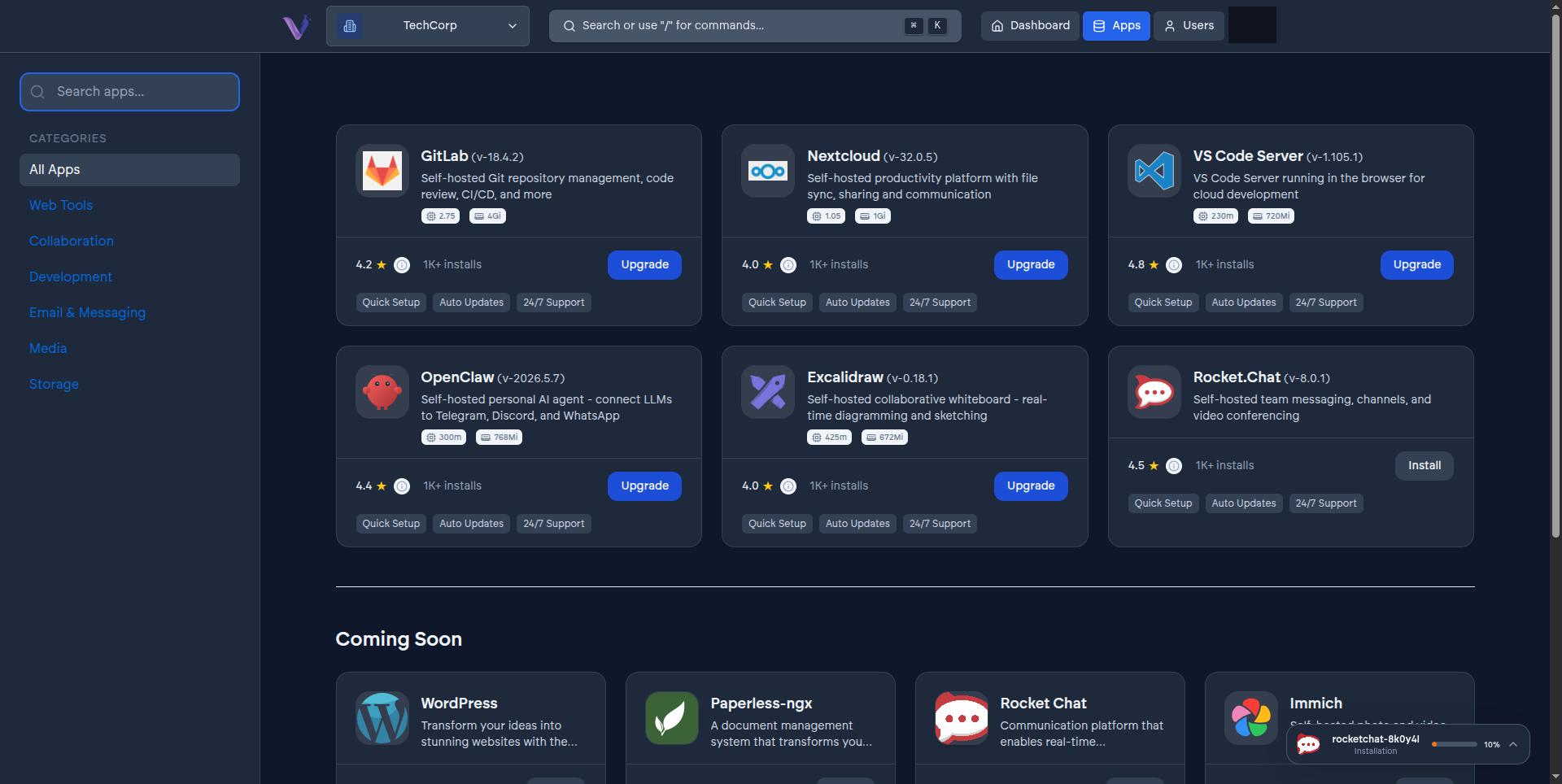The width and height of the screenshot is (1562, 784).
Task: Click the Auto Updates tag on Nextcloud
Action: (857, 303)
